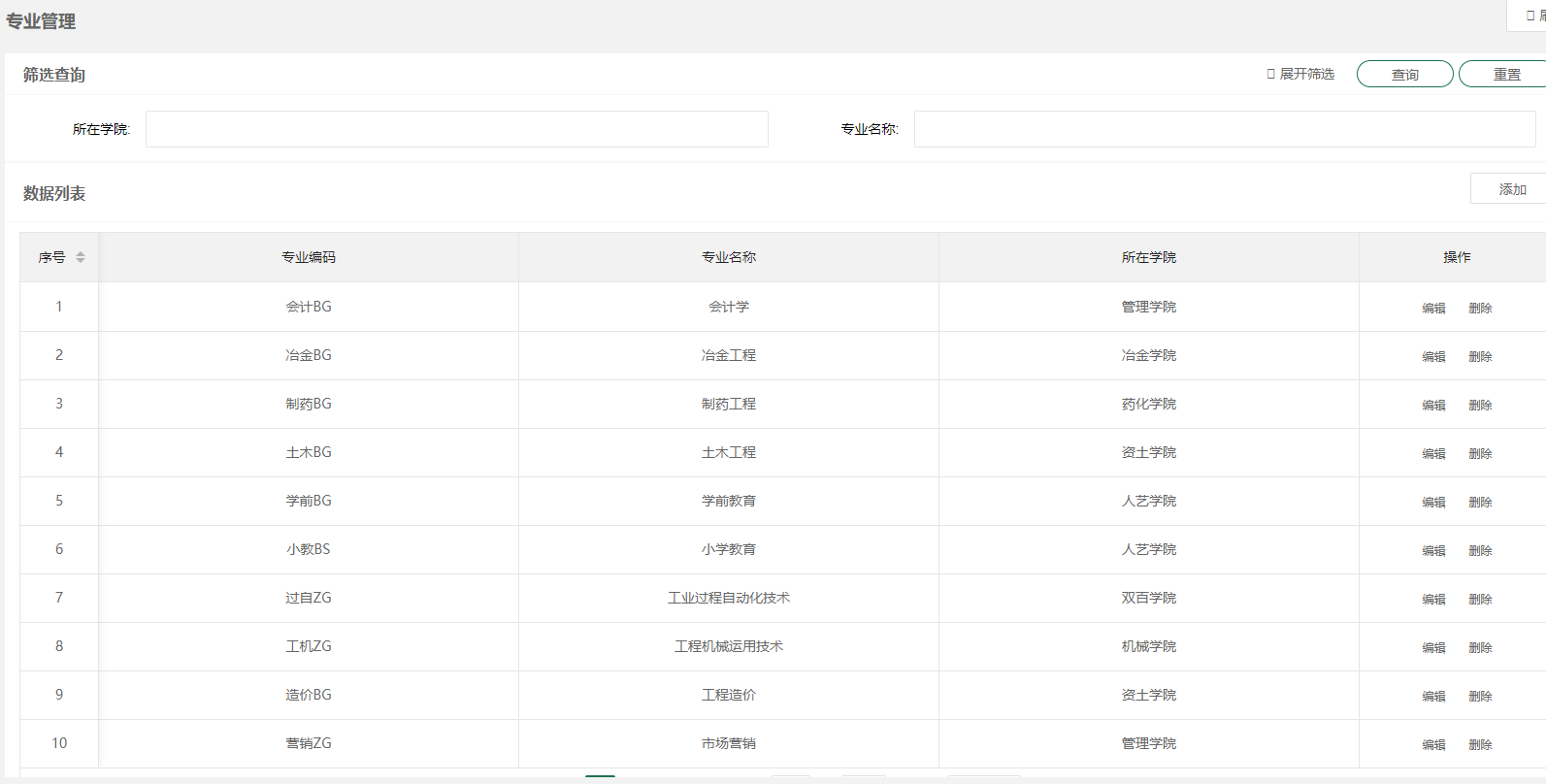Image resolution: width=1546 pixels, height=784 pixels.
Task: Edit the 小学教育 row
Action: 1433,551
